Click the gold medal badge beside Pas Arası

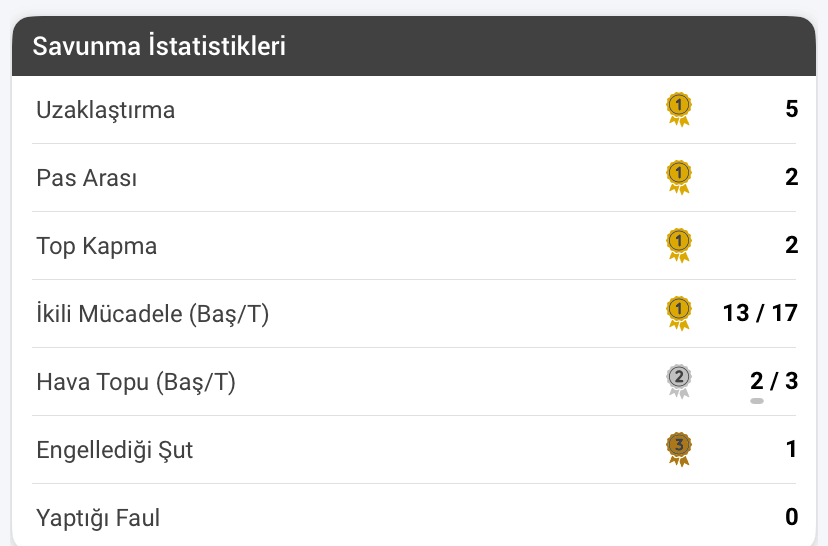[x=679, y=177]
